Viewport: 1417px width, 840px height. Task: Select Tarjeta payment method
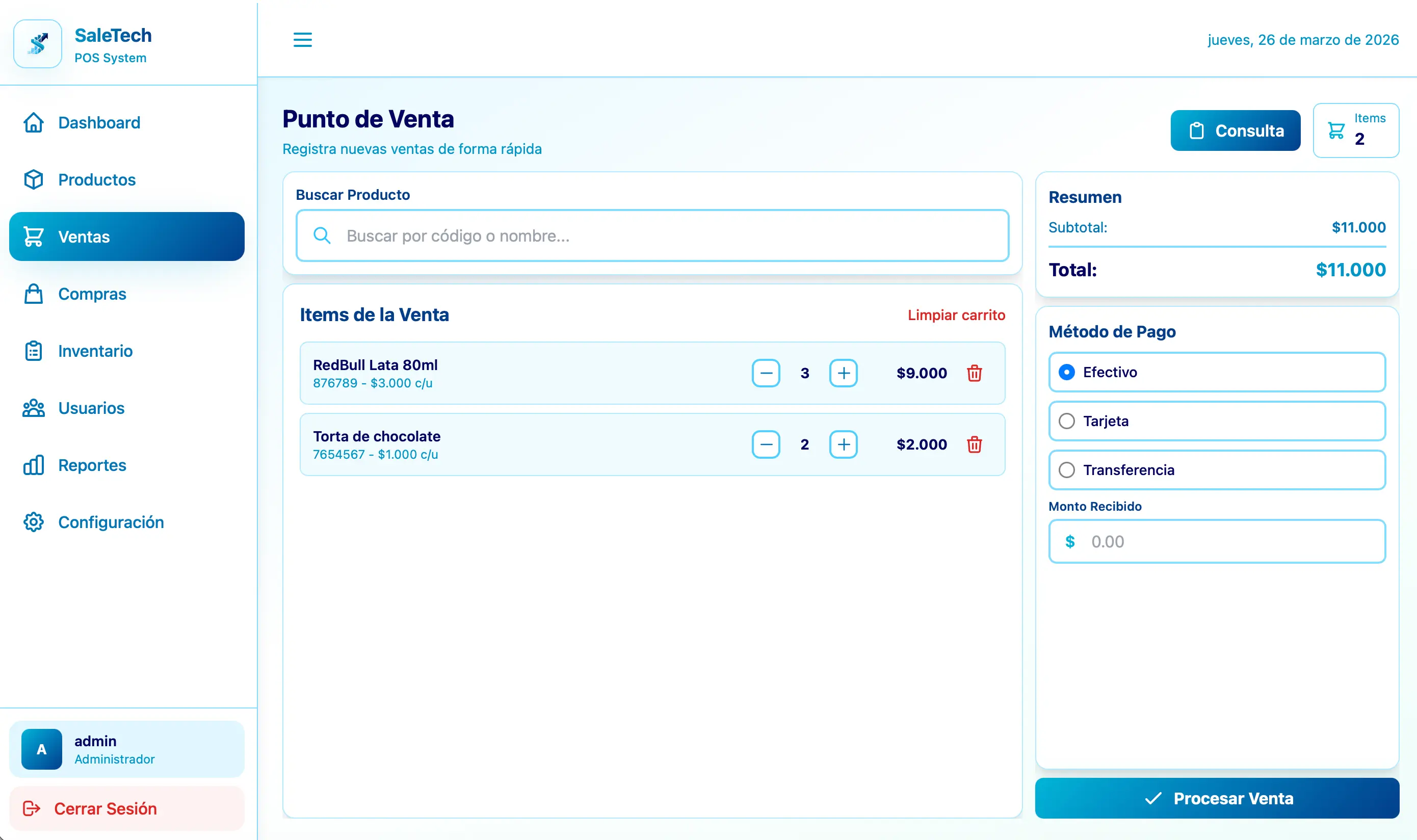1067,421
